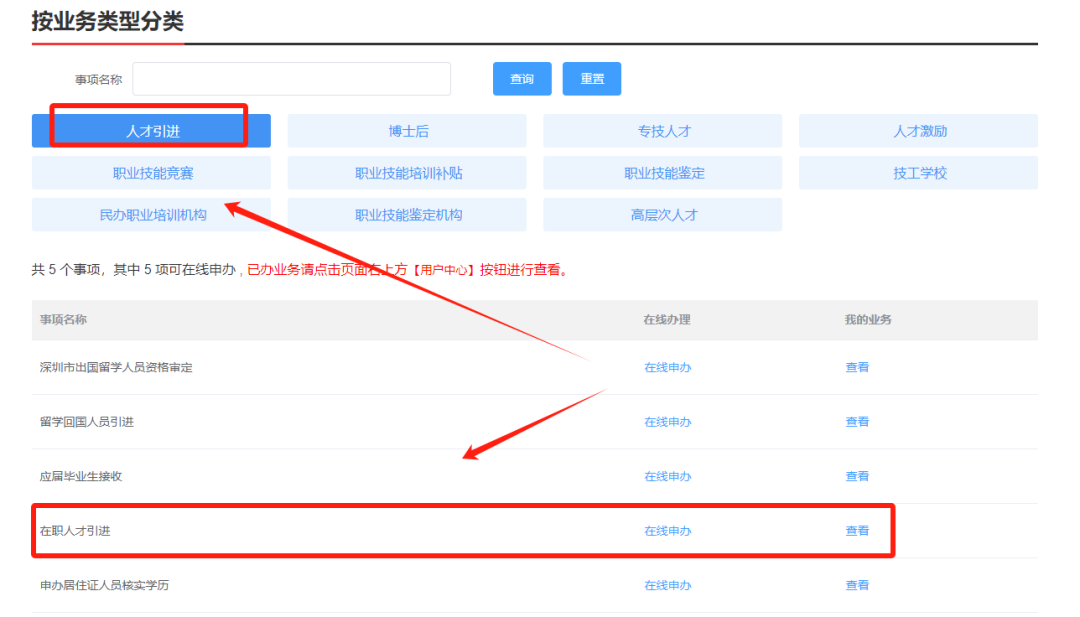Select the 职业技能鉴定 category
The width and height of the screenshot is (1080, 617).
tap(663, 173)
